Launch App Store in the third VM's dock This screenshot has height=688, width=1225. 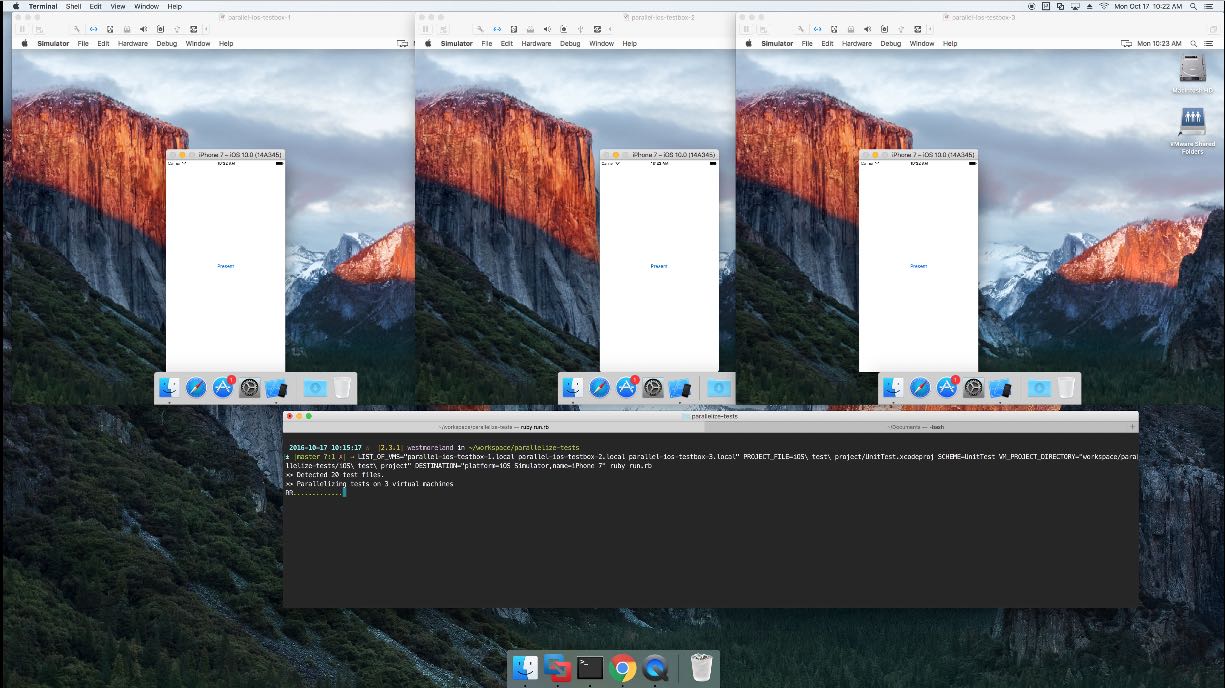946,388
